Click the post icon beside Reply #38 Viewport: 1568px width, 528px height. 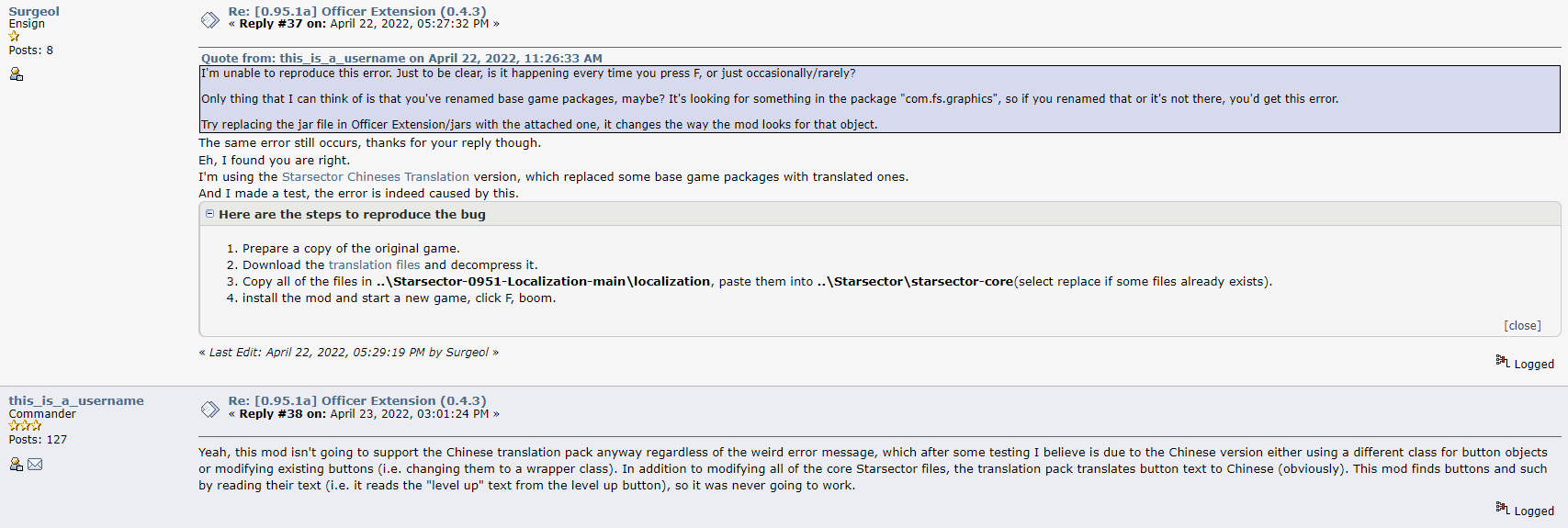click(x=210, y=409)
